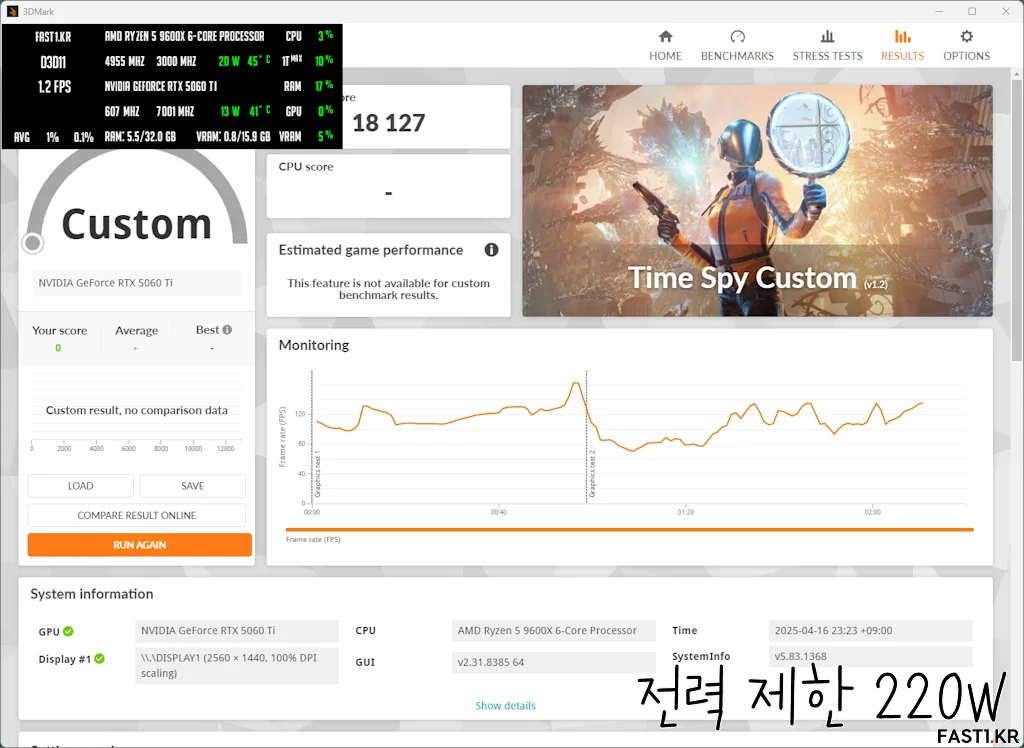Open the Show details link
This screenshot has height=748, width=1024.
[x=505, y=706]
